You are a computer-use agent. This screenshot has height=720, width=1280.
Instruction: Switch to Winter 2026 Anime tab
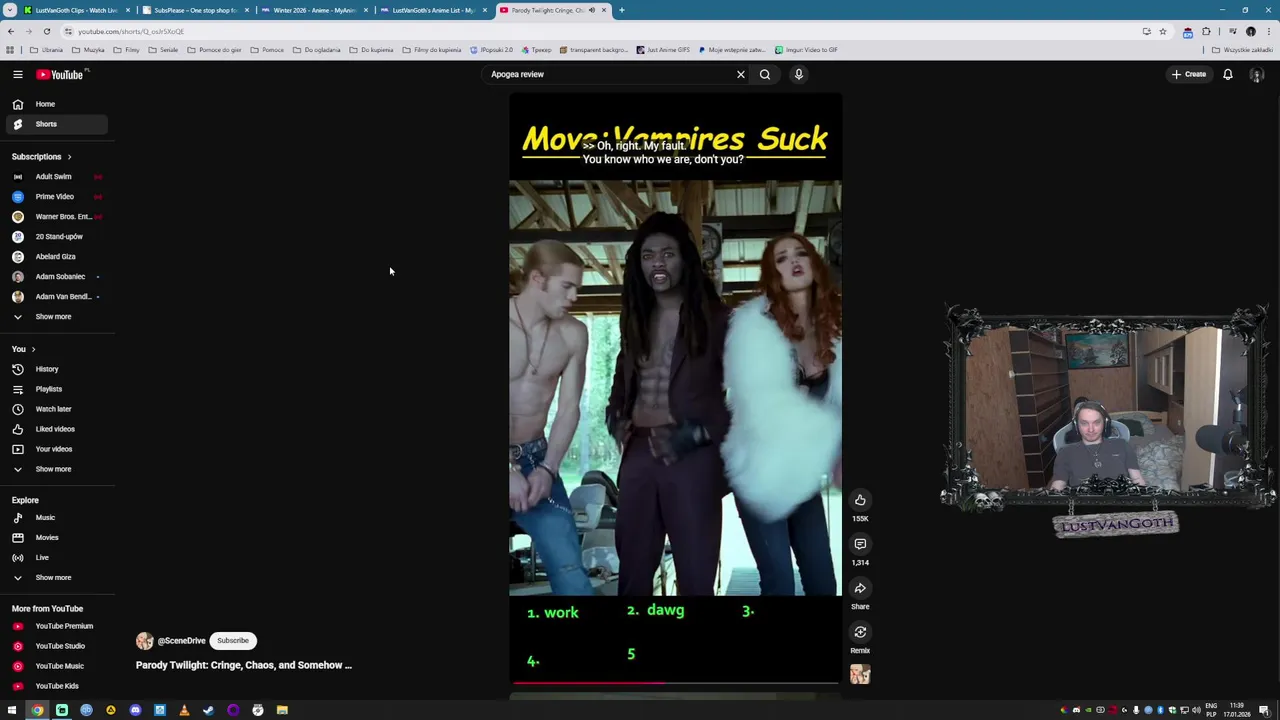click(x=314, y=10)
